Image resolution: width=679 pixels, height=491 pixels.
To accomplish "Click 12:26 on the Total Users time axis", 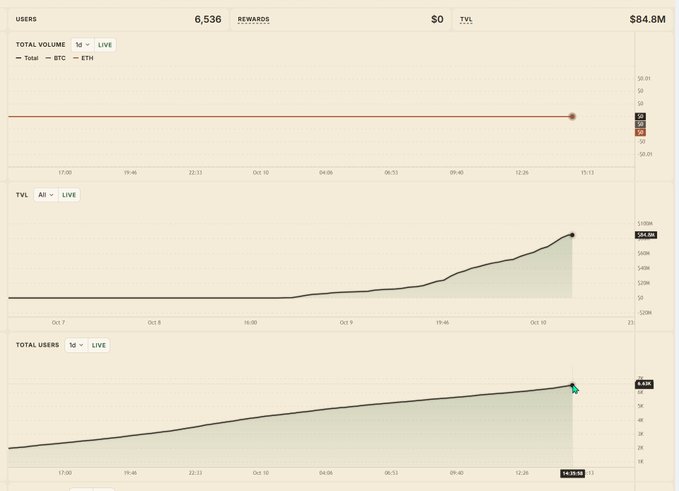I will pos(522,473).
